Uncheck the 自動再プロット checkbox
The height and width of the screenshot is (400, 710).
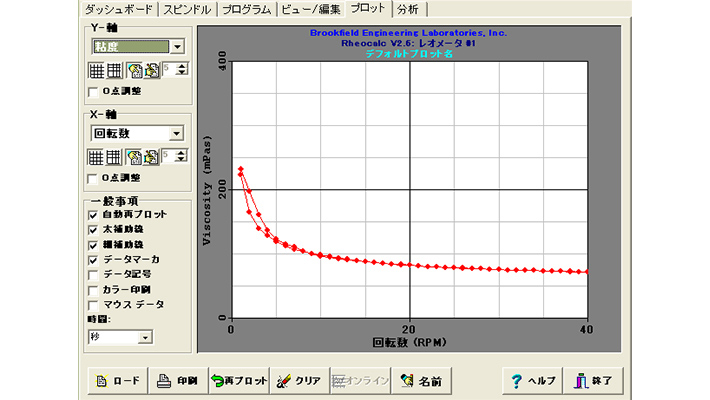click(94, 214)
